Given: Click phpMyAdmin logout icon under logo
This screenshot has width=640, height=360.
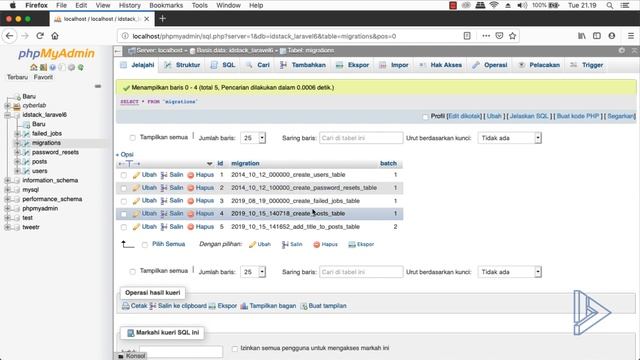Looking at the screenshot, I should point(43,67).
